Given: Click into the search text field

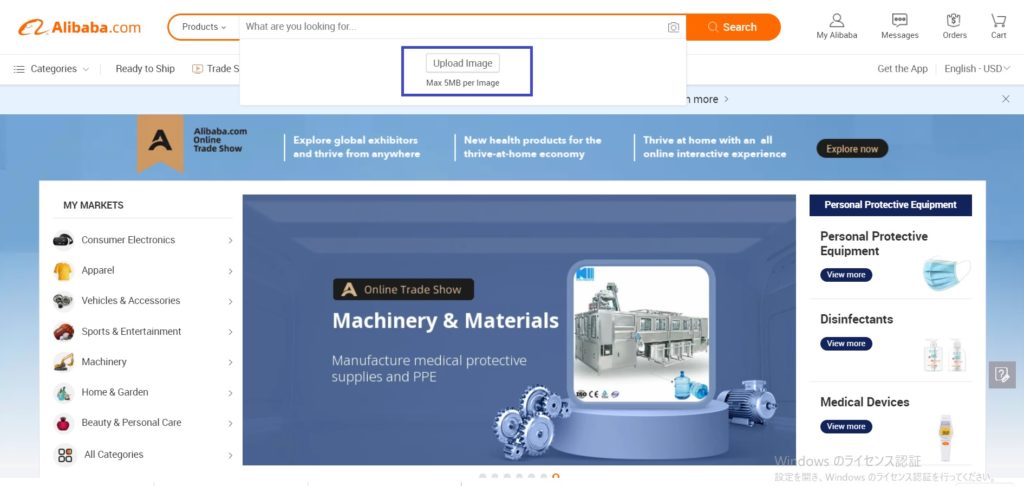Looking at the screenshot, I should click(454, 27).
